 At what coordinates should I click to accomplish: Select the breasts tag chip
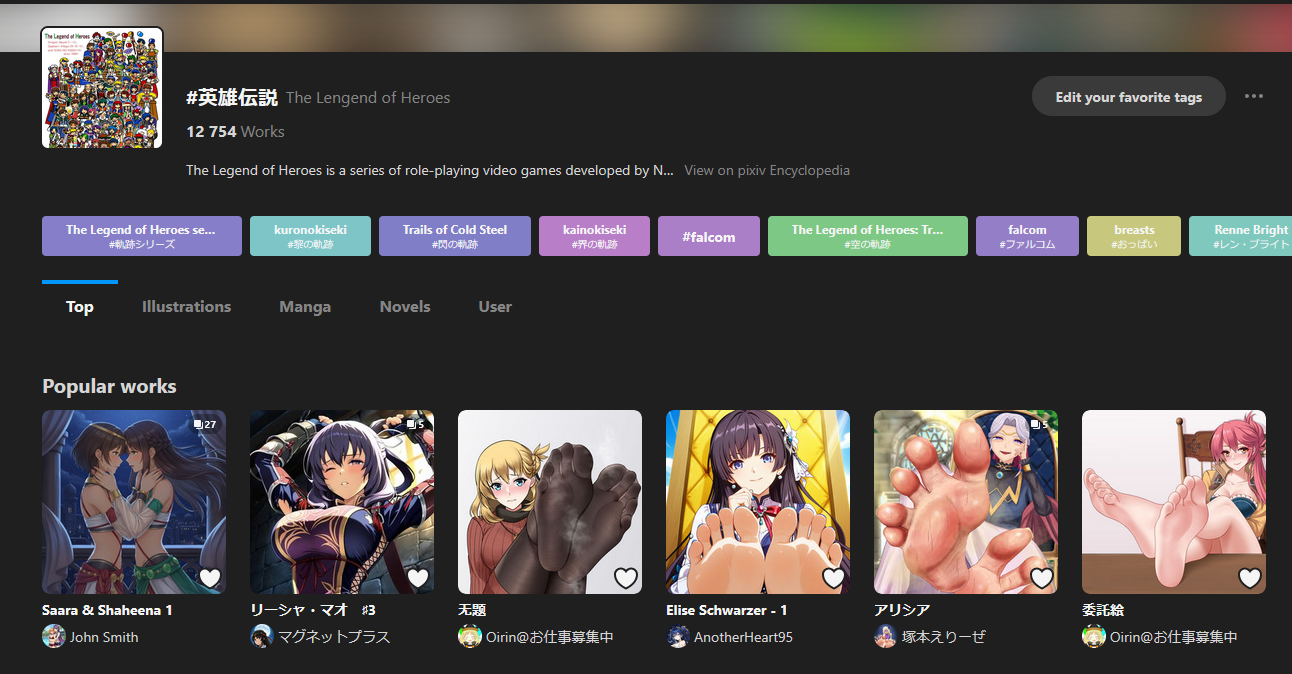coord(1134,236)
